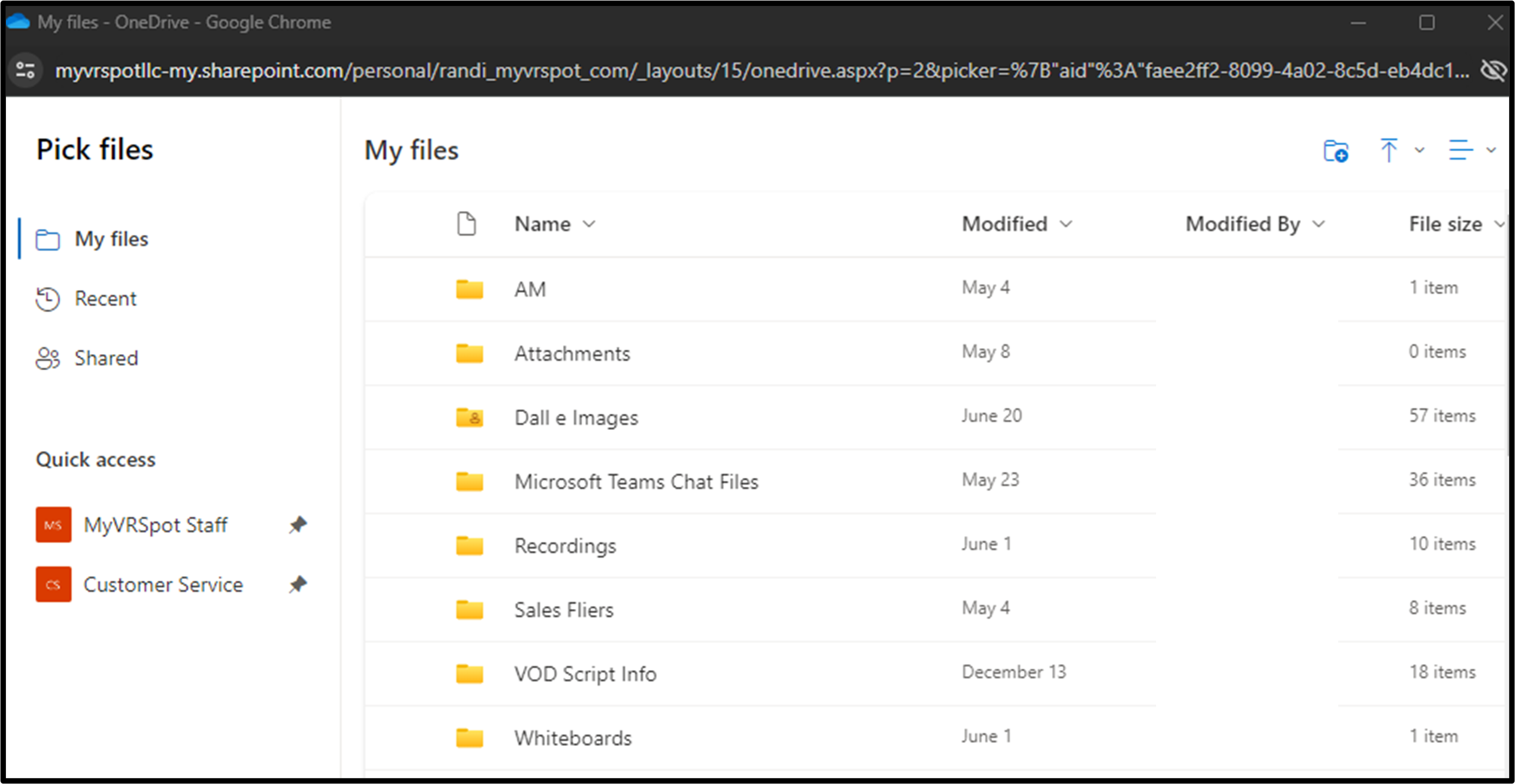1515x784 pixels.
Task: Click the Attachments folder icon
Action: (x=470, y=354)
